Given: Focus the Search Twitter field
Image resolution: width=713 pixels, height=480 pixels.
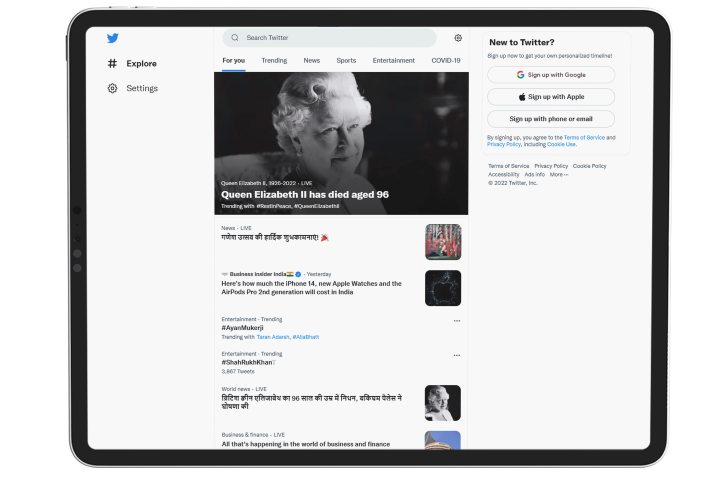Looking at the screenshot, I should pos(329,38).
